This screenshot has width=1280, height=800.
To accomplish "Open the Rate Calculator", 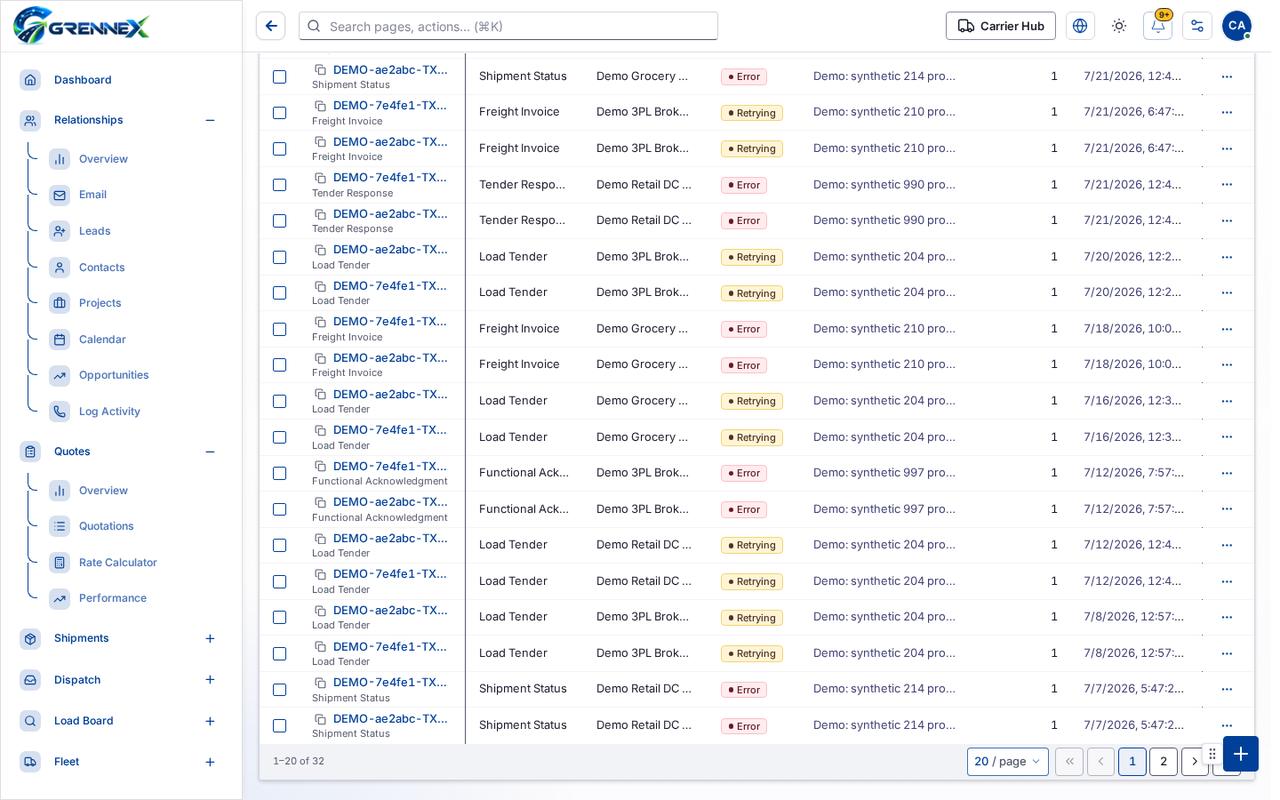I will 118,562.
